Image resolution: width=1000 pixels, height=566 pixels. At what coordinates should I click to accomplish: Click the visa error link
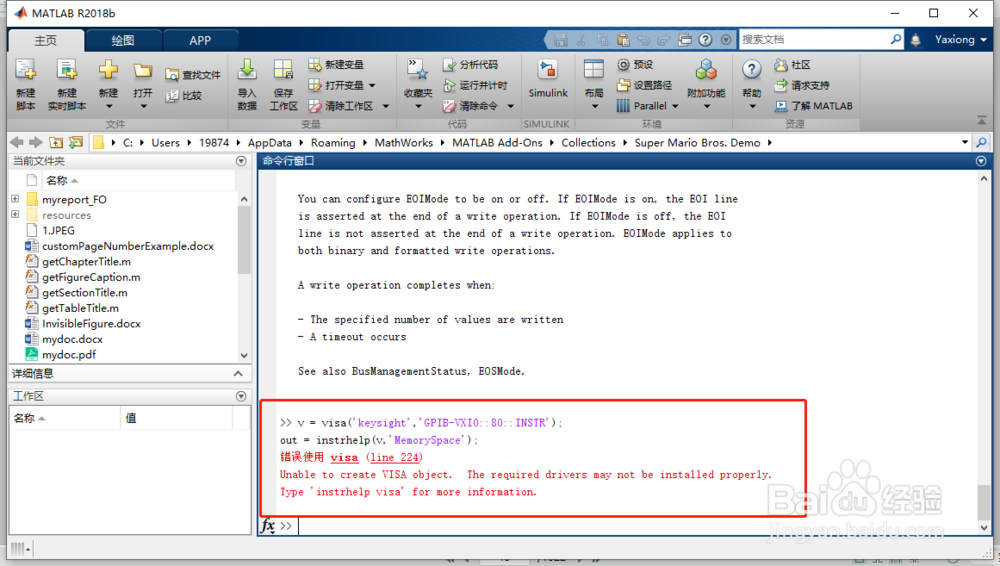(344, 457)
